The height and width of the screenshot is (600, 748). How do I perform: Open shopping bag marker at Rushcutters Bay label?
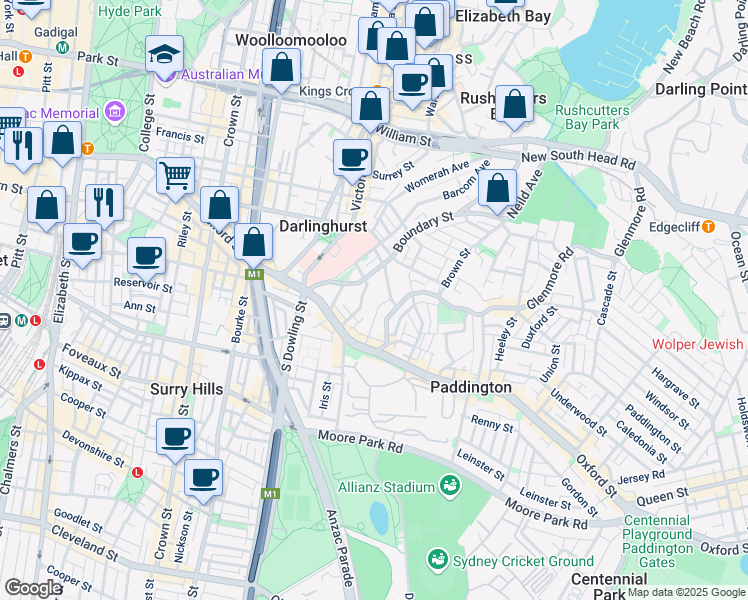coord(514,105)
